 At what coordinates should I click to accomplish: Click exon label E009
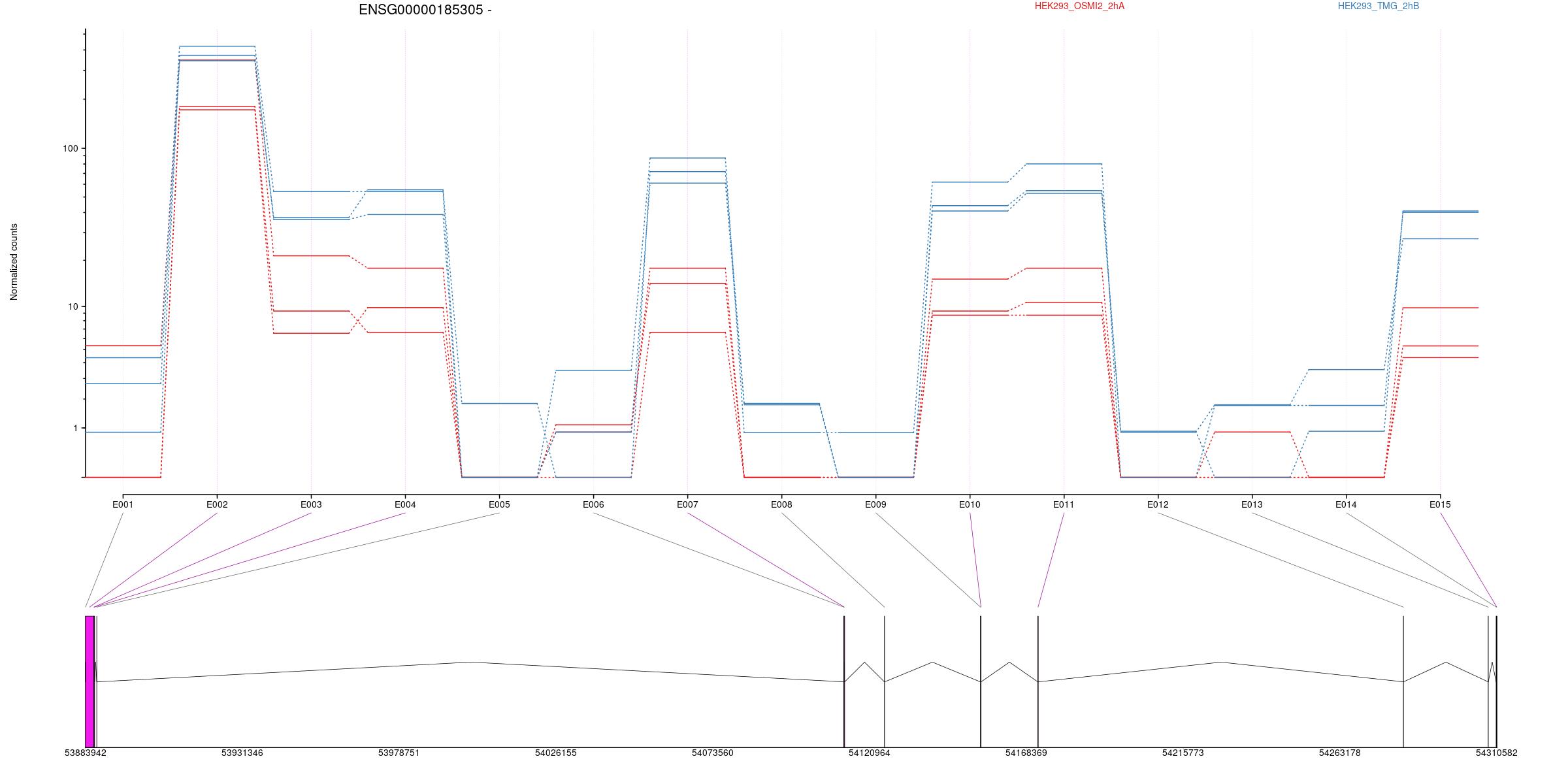[875, 504]
